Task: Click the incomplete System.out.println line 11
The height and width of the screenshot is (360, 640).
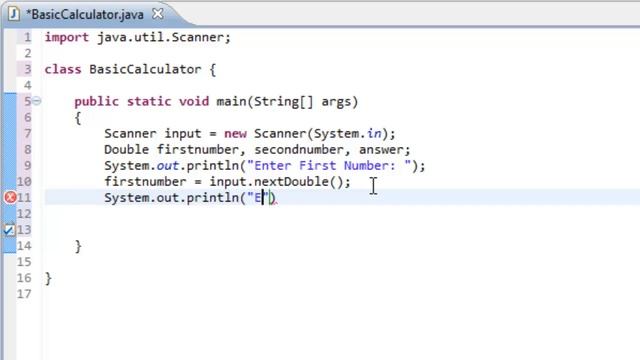Action: pos(190,198)
